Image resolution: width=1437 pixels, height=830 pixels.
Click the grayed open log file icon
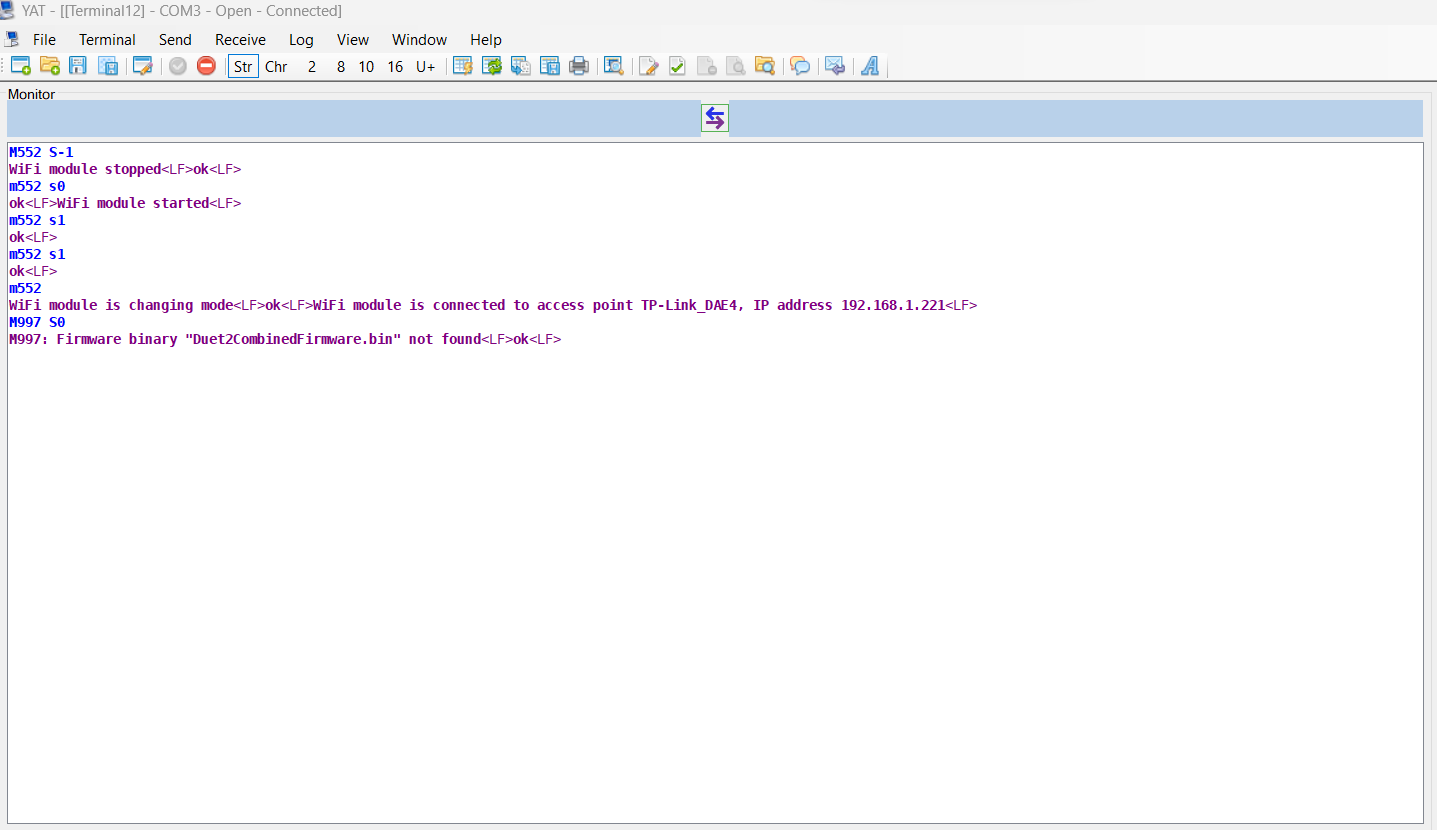[735, 66]
